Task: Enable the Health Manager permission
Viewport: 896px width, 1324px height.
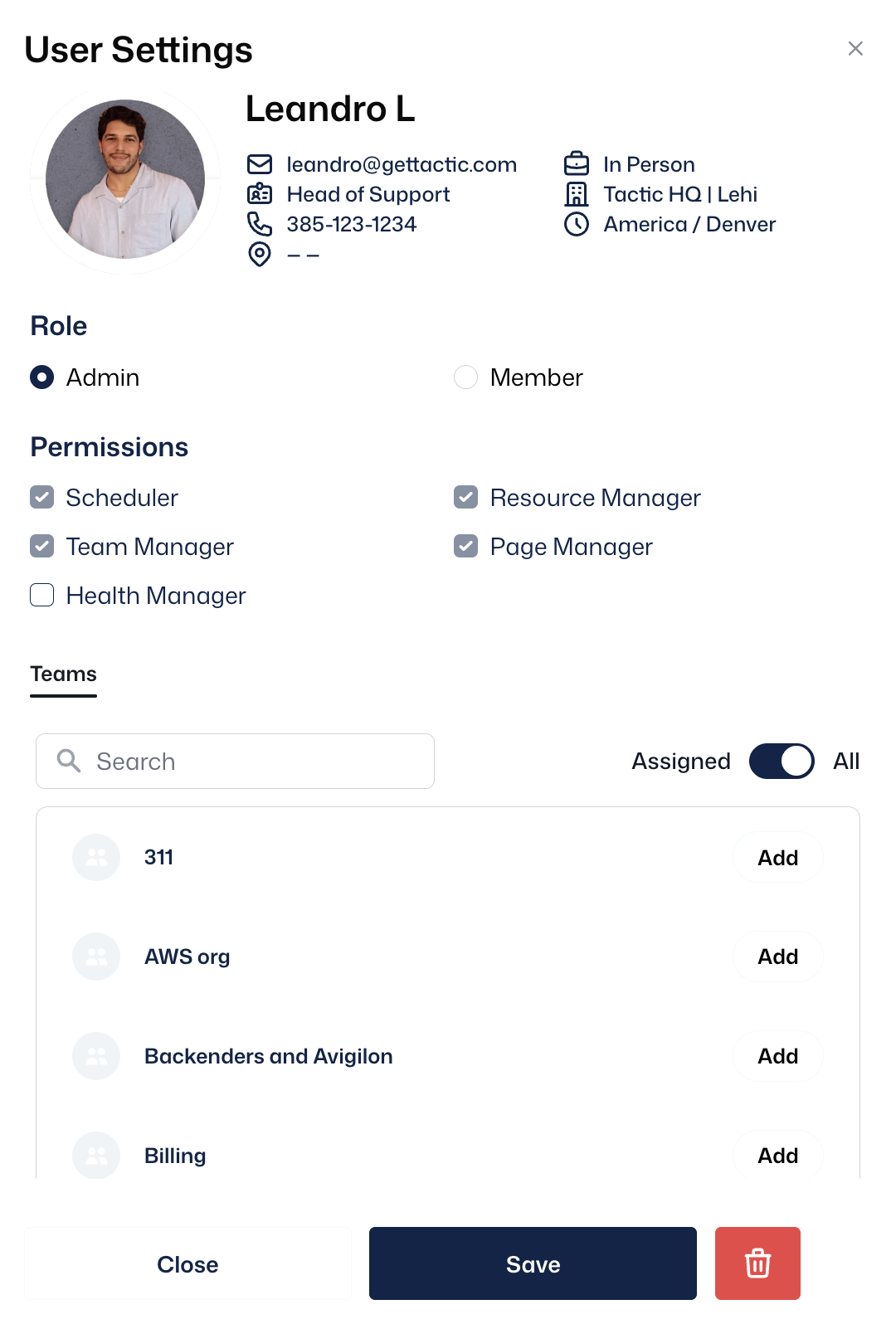Action: [42, 596]
